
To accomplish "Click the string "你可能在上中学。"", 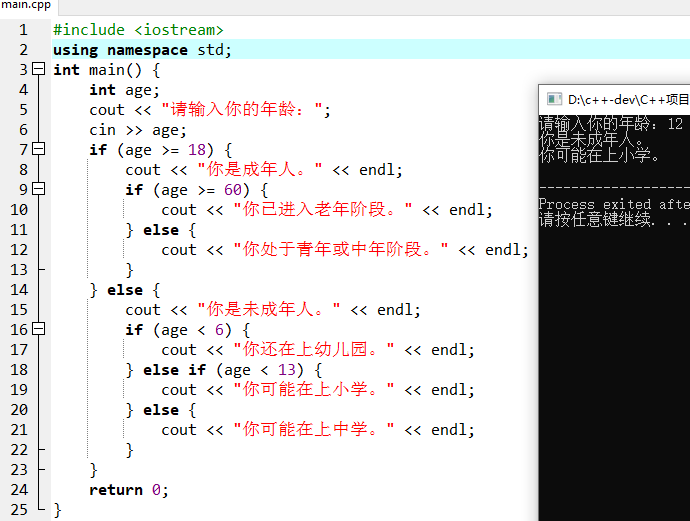I will pyautogui.click(x=314, y=429).
